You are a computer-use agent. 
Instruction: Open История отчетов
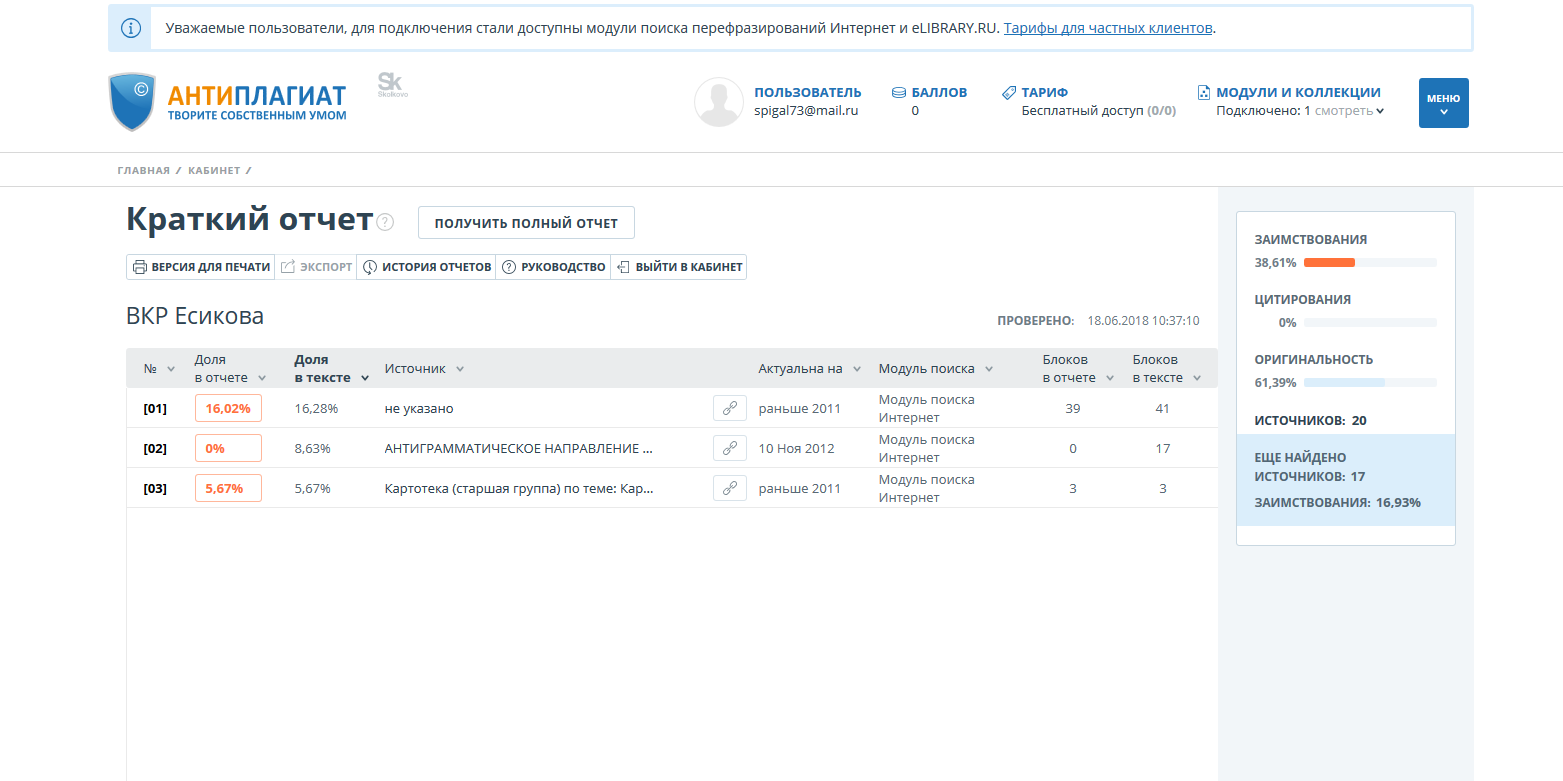[426, 267]
